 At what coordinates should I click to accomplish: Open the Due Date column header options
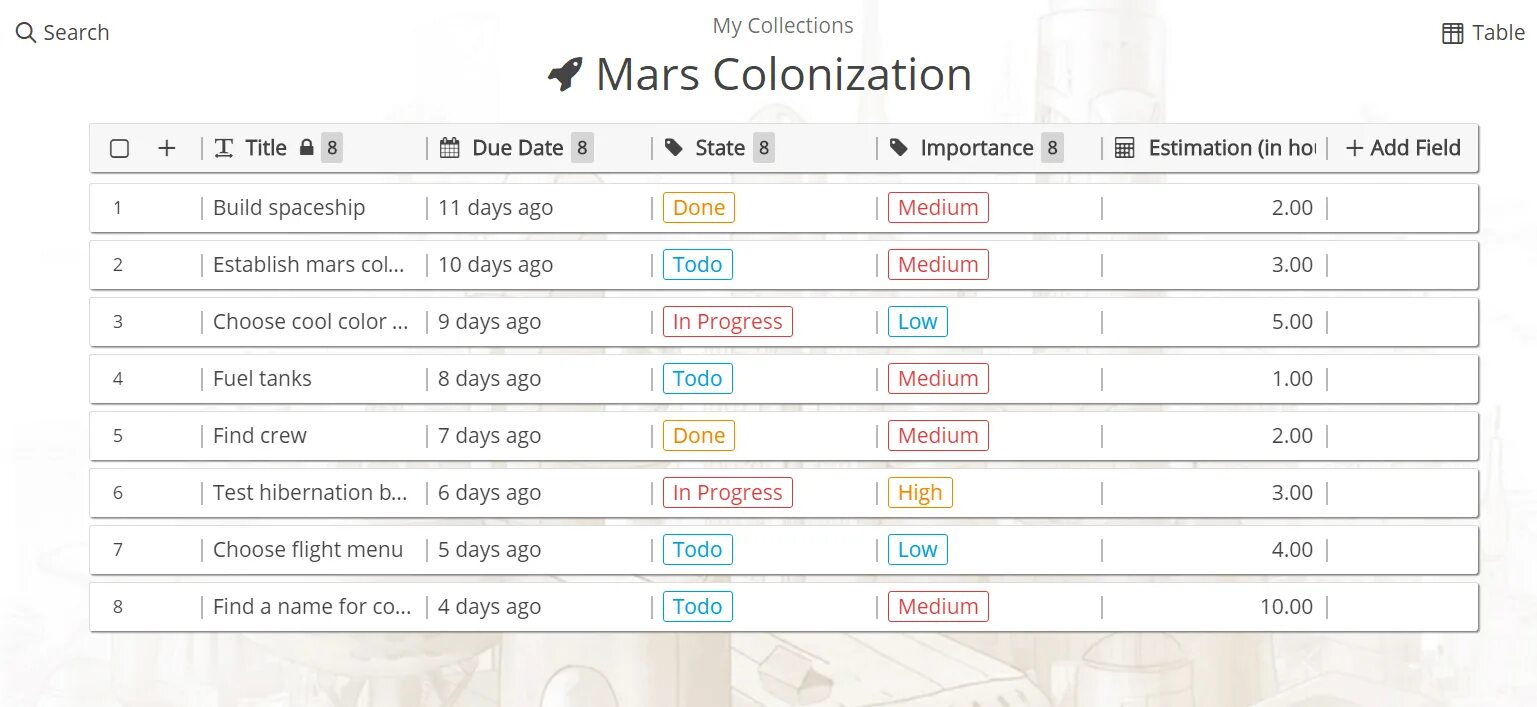(517, 148)
